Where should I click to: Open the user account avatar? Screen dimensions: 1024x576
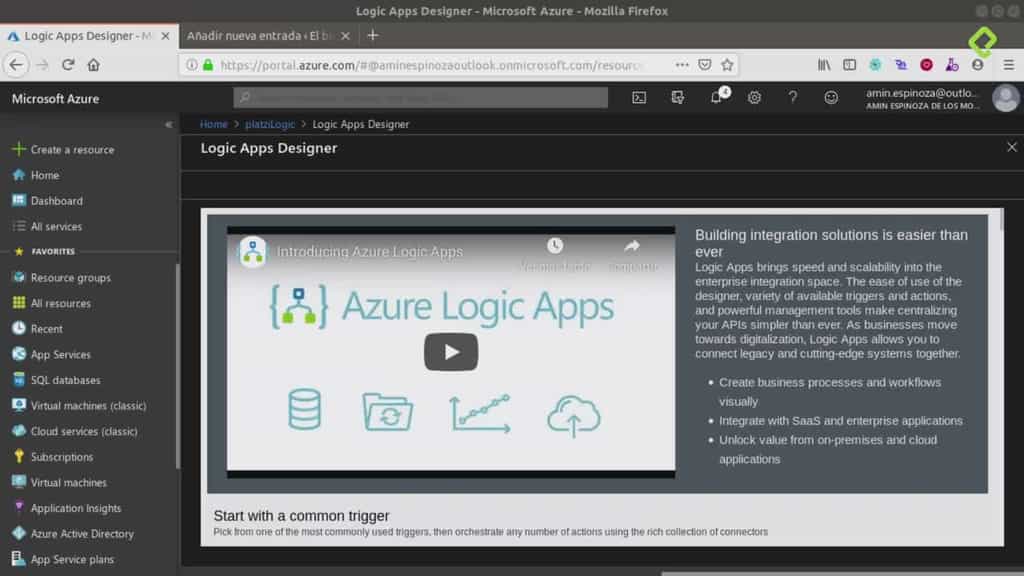coord(1005,99)
